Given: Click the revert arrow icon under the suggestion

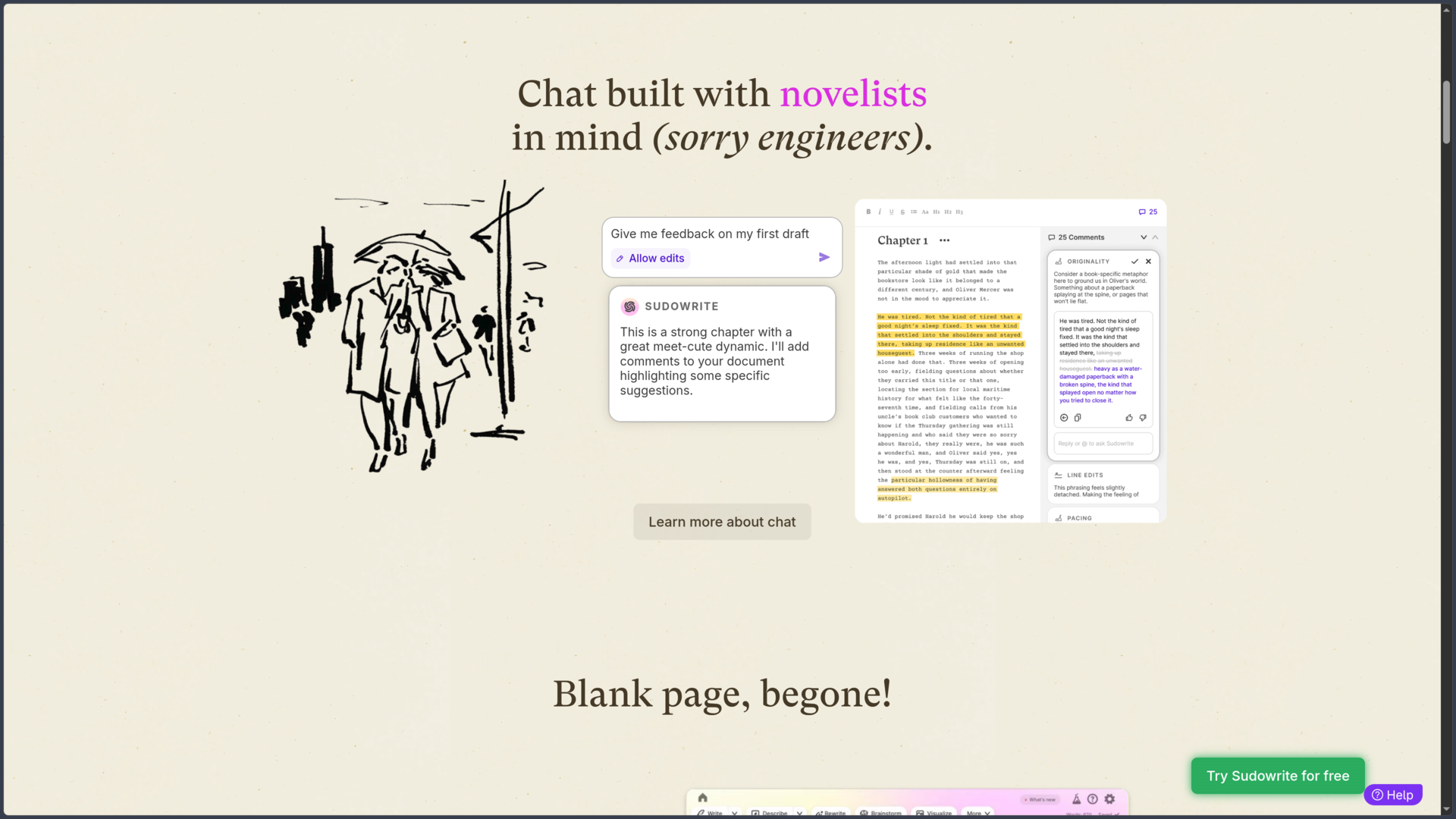Looking at the screenshot, I should [1064, 418].
